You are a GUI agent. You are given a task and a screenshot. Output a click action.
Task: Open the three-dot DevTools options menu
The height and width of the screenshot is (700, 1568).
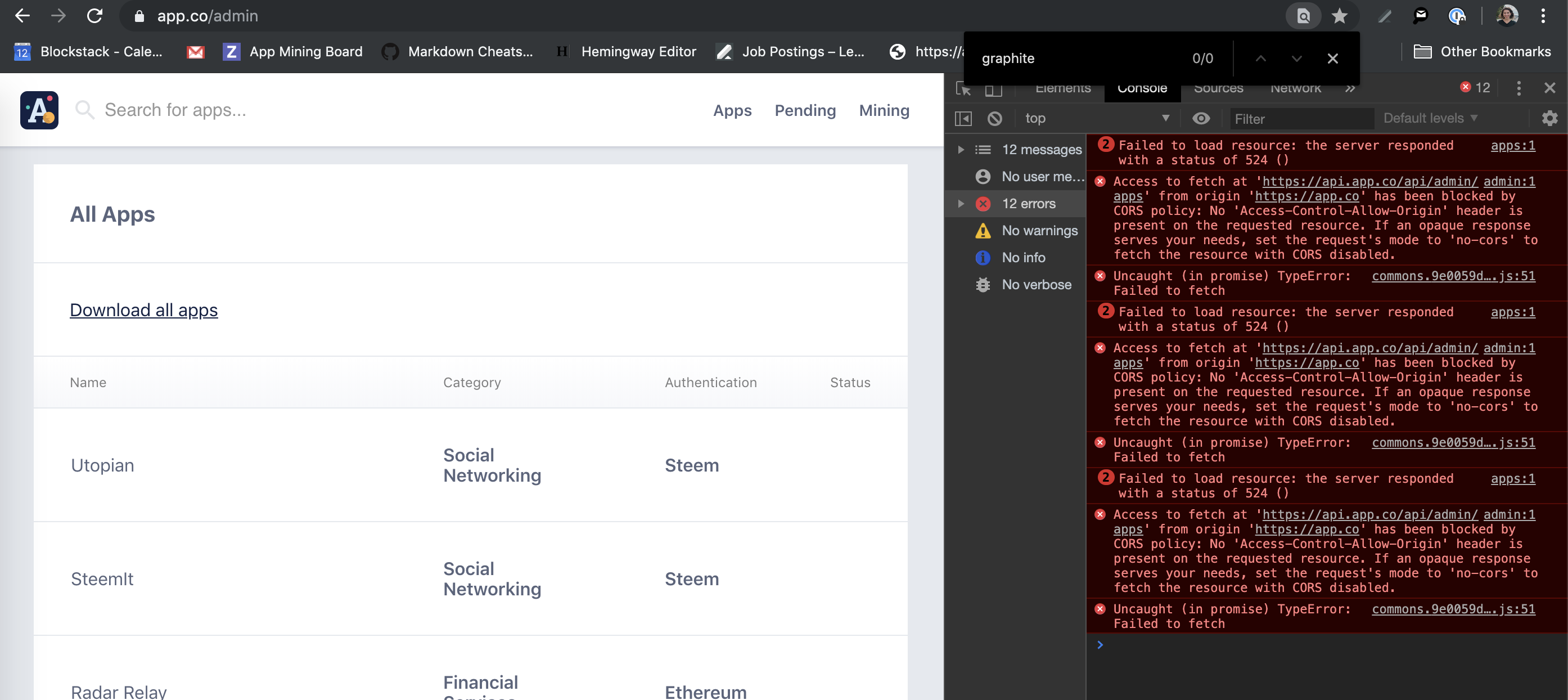pyautogui.click(x=1519, y=88)
